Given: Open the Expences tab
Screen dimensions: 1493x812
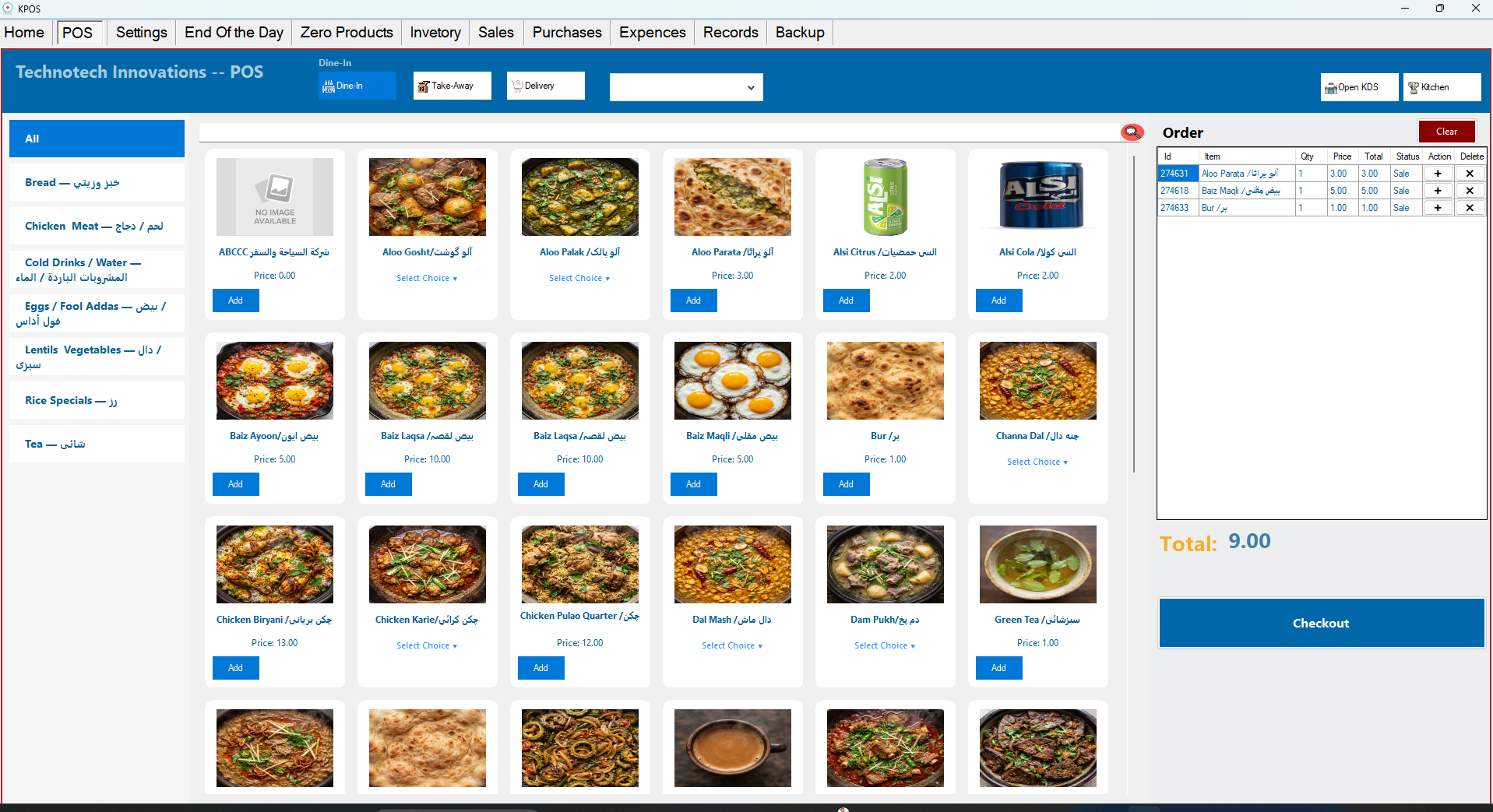Looking at the screenshot, I should pyautogui.click(x=653, y=33).
